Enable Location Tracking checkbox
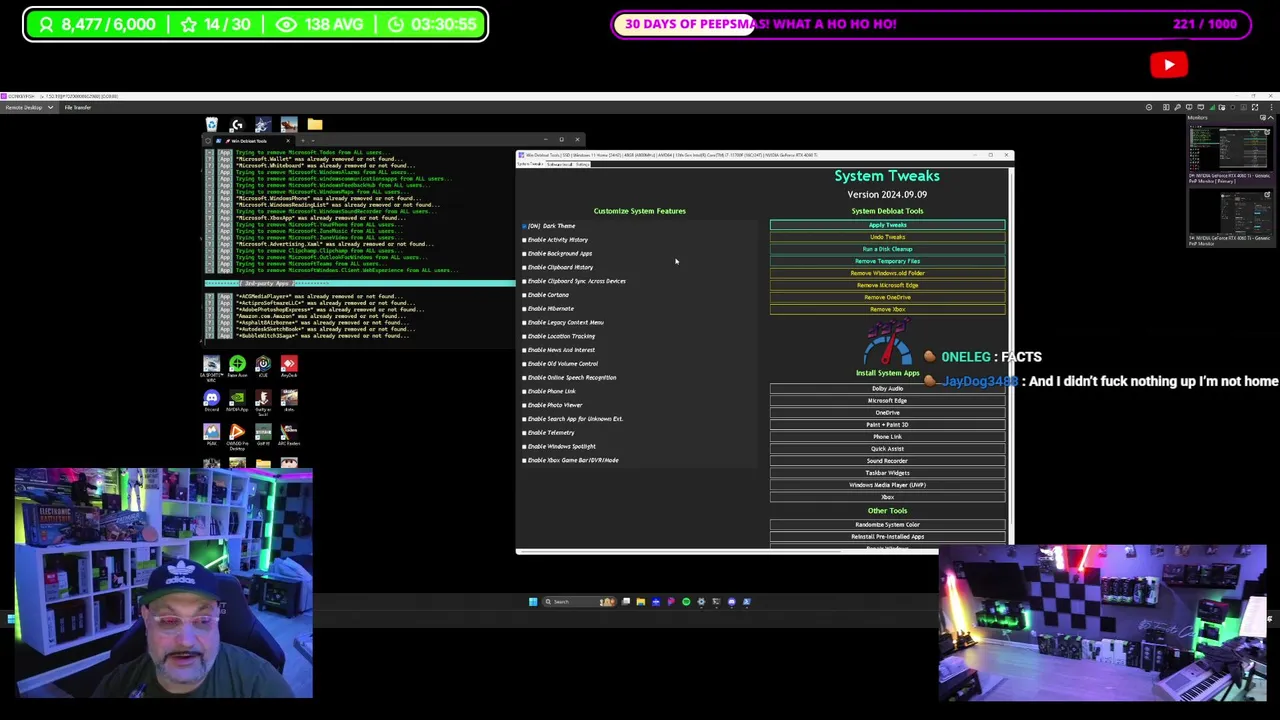This screenshot has width=1280, height=720. coord(524,336)
